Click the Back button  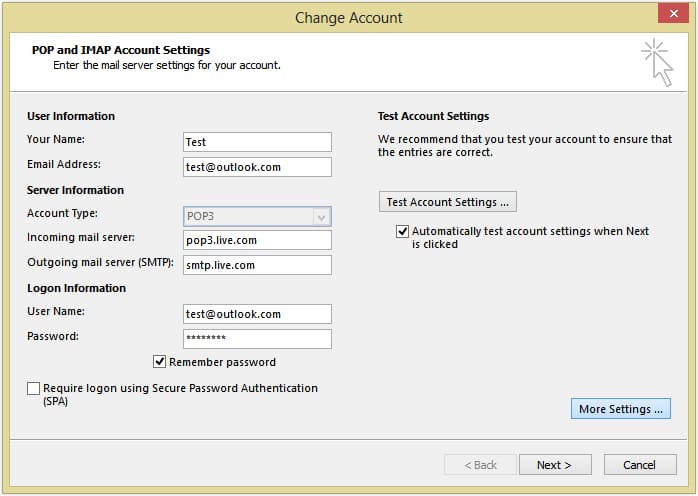[478, 465]
